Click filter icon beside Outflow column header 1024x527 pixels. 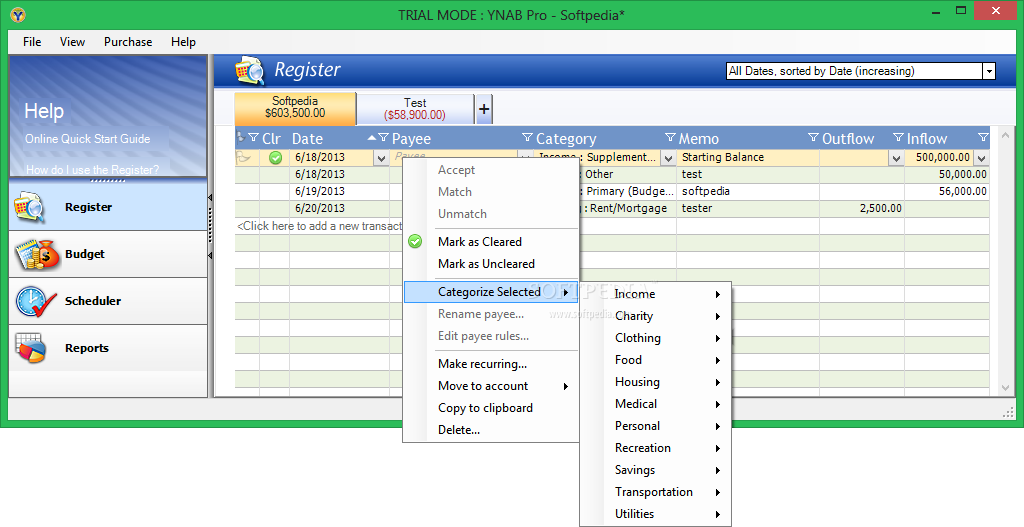(x=813, y=138)
